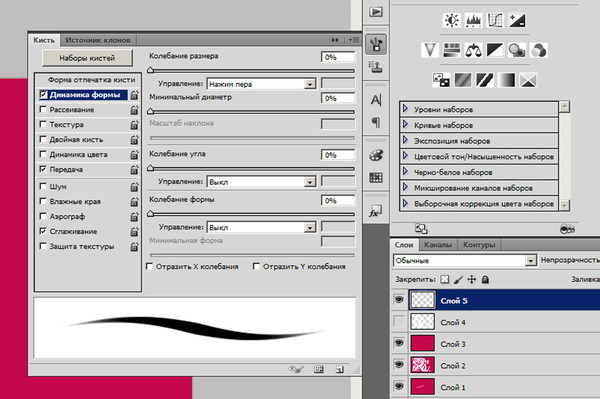The height and width of the screenshot is (399, 600).
Task: Select the Curves adjustment icon
Action: pyautogui.click(x=495, y=20)
